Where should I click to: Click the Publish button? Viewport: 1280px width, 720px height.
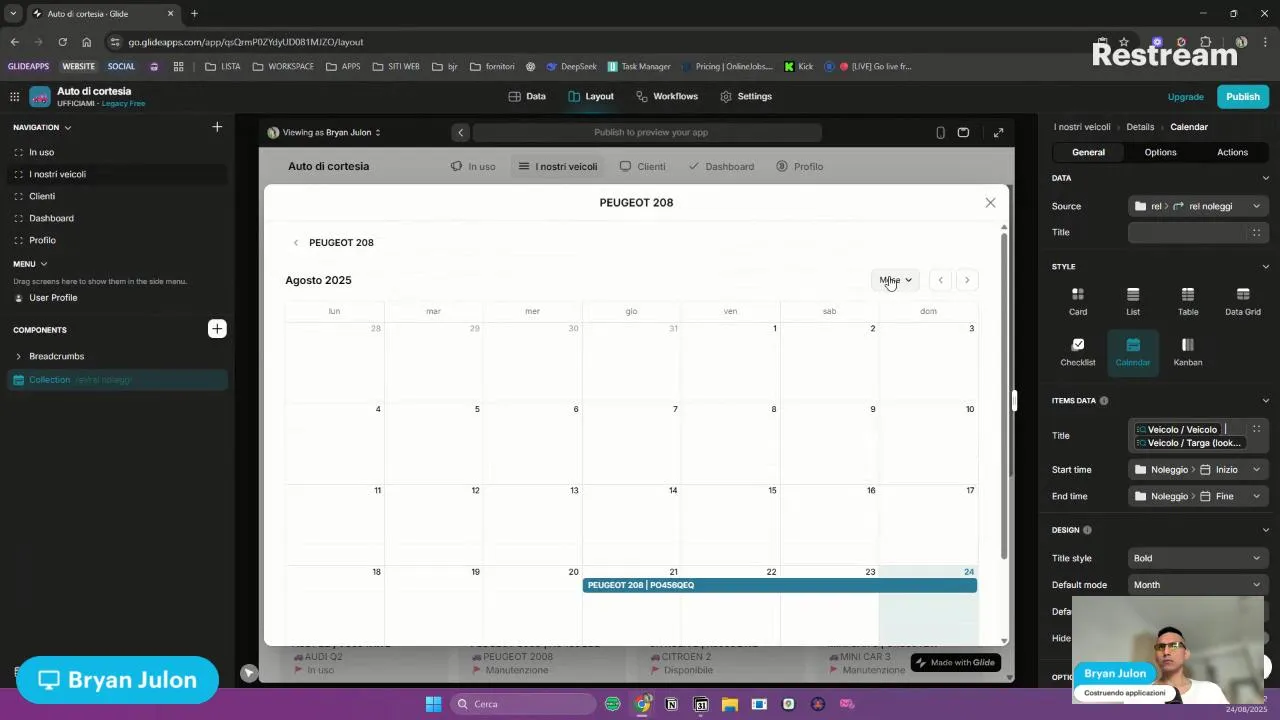[x=1243, y=97]
